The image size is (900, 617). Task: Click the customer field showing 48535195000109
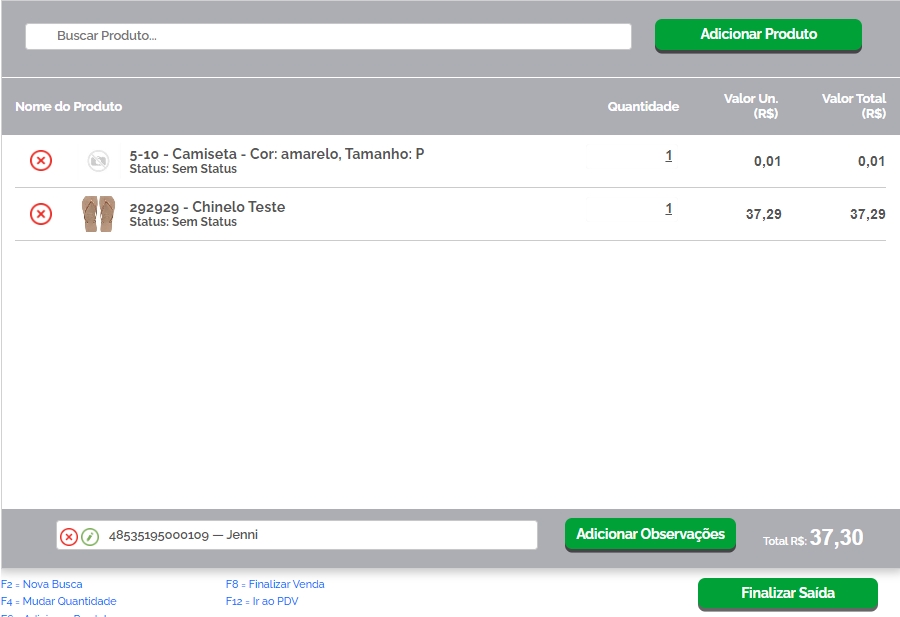tap(320, 535)
